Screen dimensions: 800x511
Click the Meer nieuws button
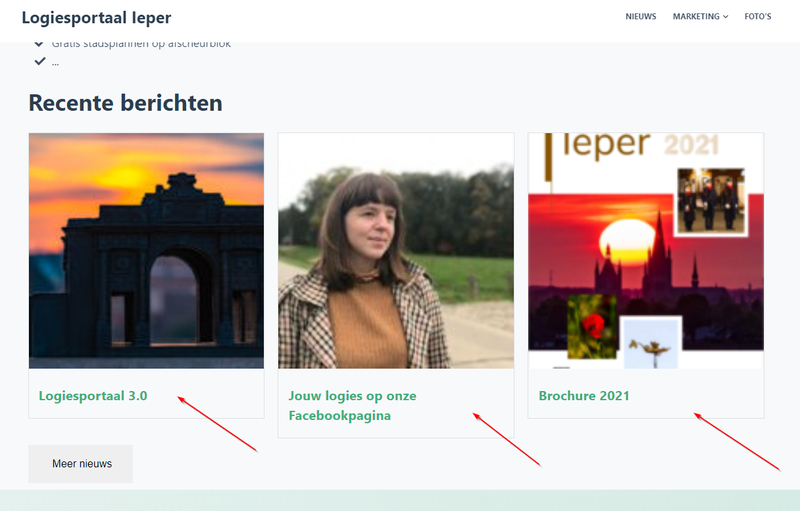pyautogui.click(x=81, y=464)
